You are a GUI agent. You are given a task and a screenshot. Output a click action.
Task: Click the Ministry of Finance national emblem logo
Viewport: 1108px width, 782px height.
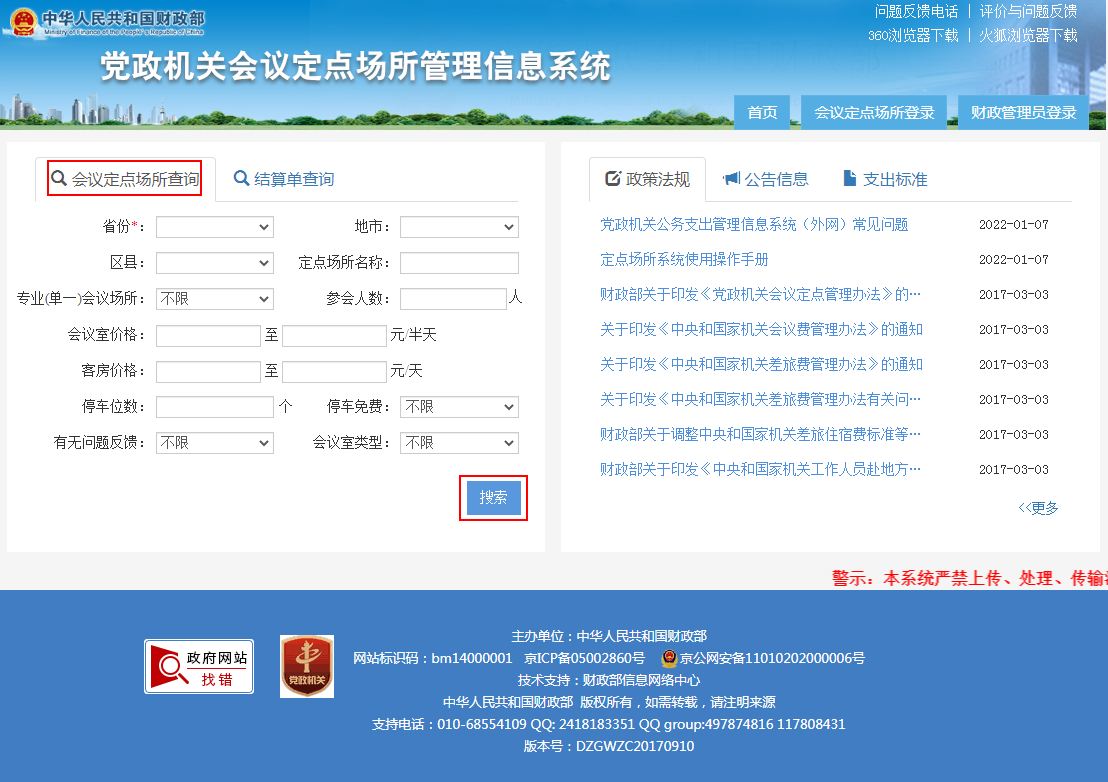[x=23, y=21]
